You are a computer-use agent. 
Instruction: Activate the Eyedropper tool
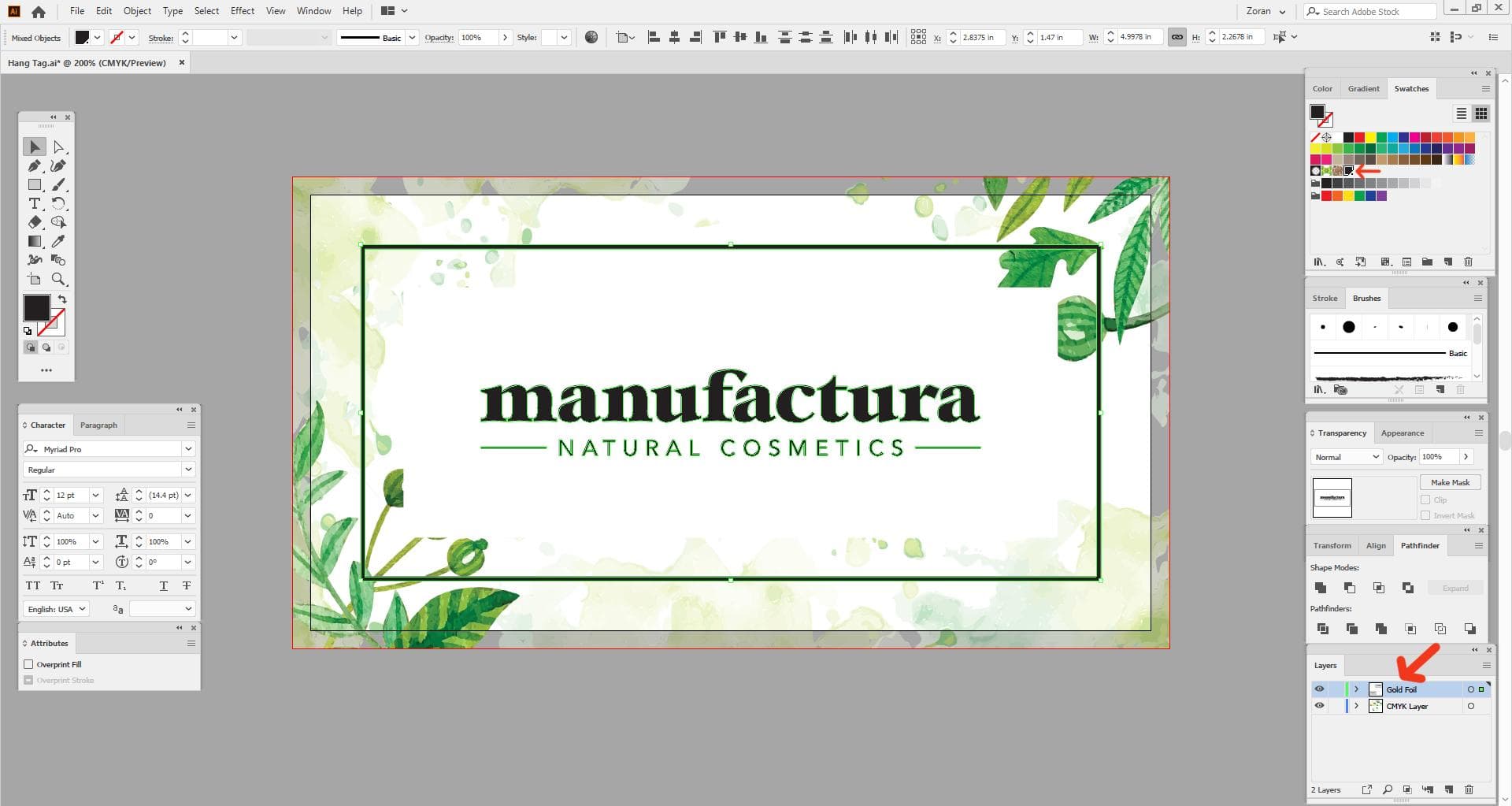(x=58, y=241)
